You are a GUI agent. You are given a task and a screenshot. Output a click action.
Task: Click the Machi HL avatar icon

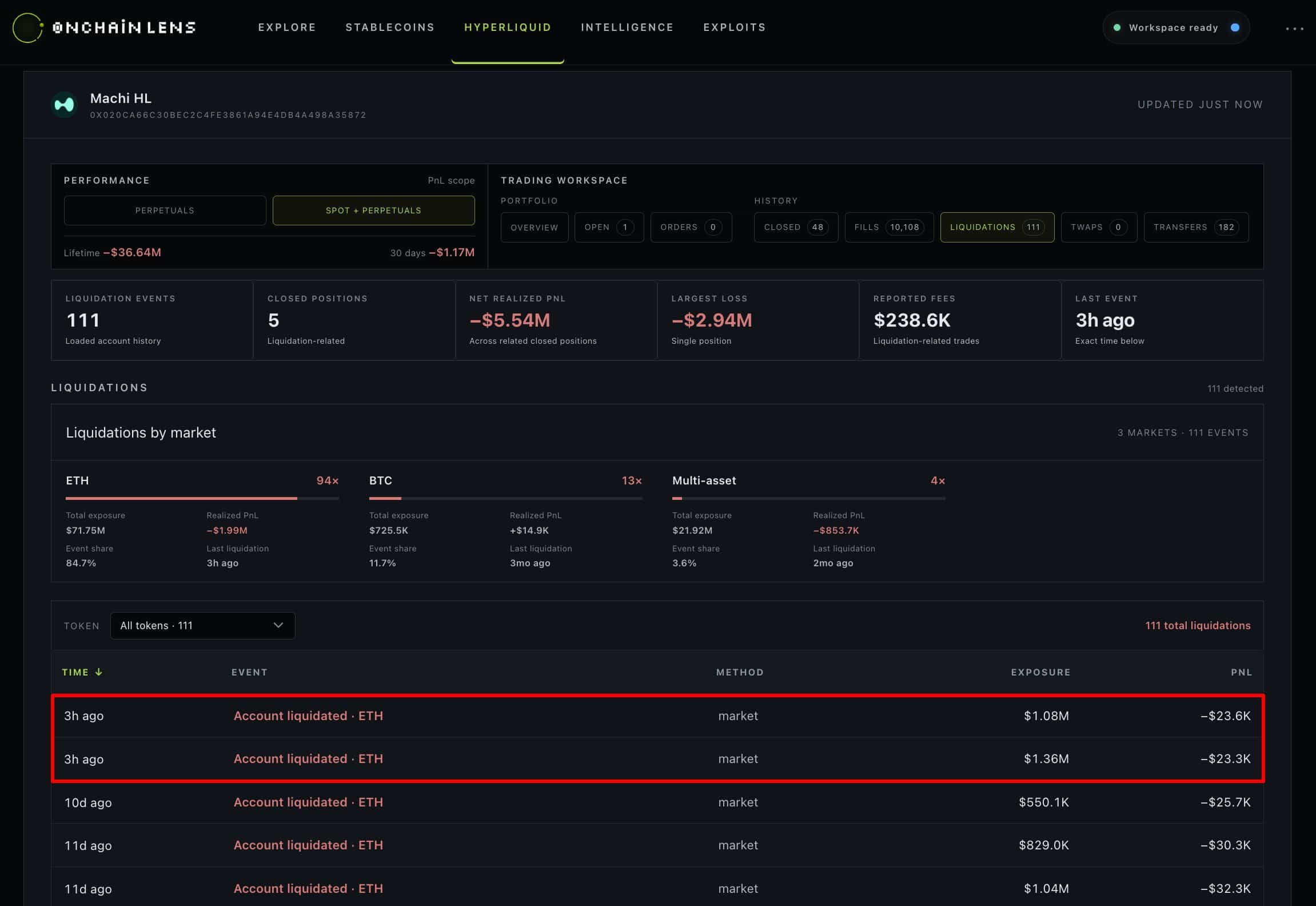pos(64,105)
